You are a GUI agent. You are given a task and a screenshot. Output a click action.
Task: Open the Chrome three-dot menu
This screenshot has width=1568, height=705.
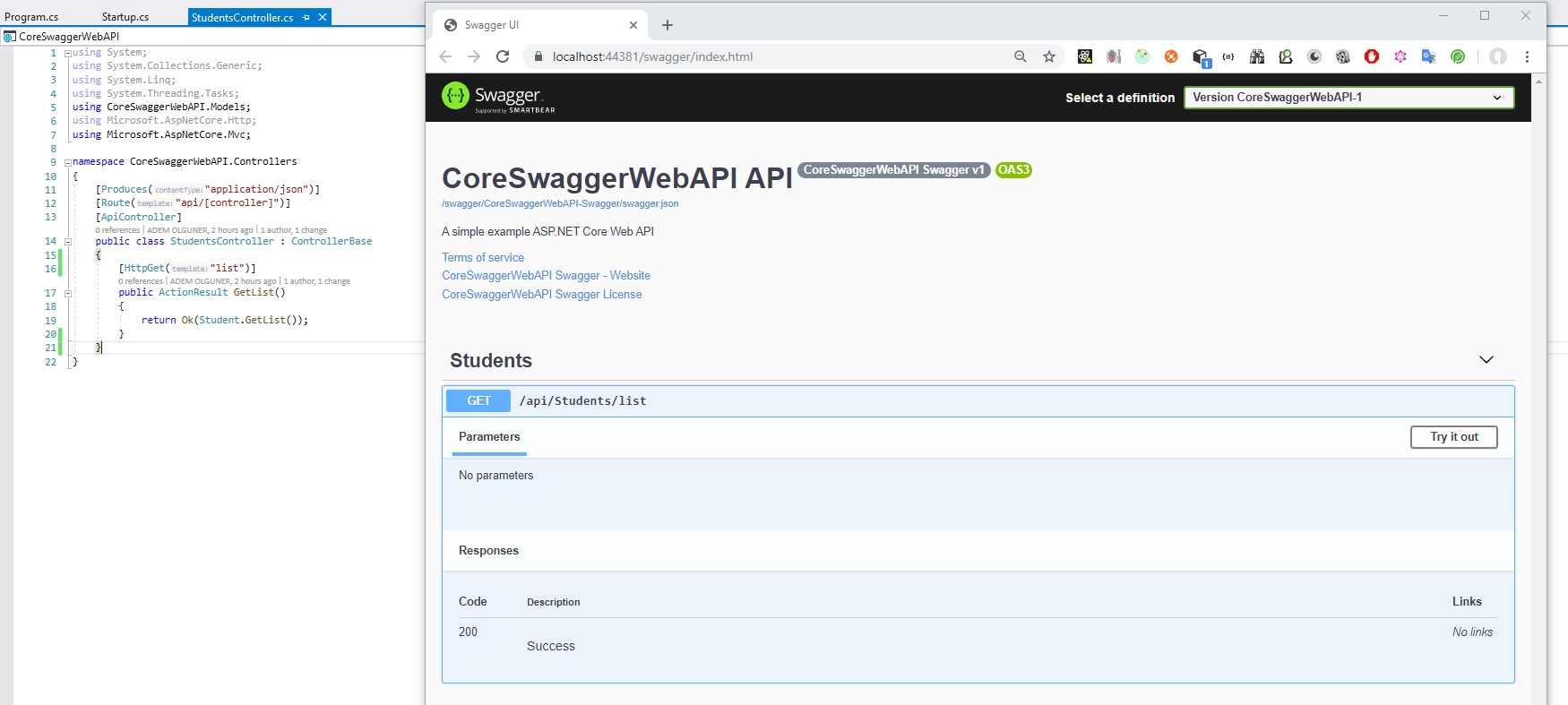1528,56
